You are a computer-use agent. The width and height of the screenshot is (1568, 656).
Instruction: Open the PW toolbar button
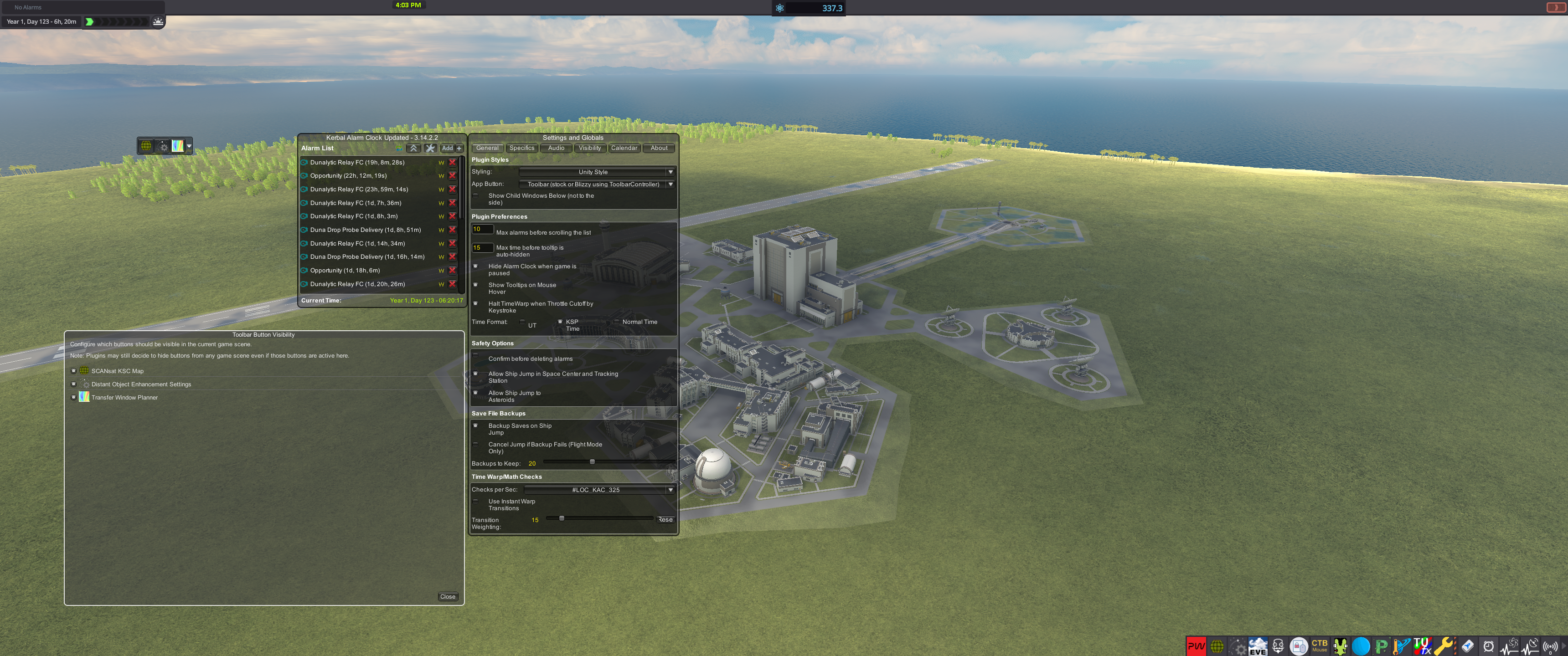(x=1196, y=646)
